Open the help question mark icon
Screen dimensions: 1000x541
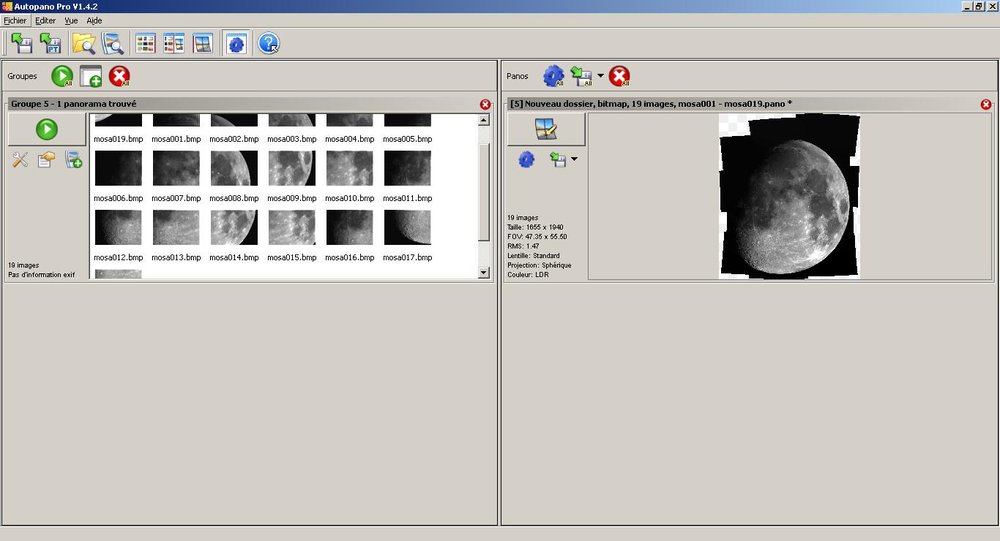(x=268, y=43)
